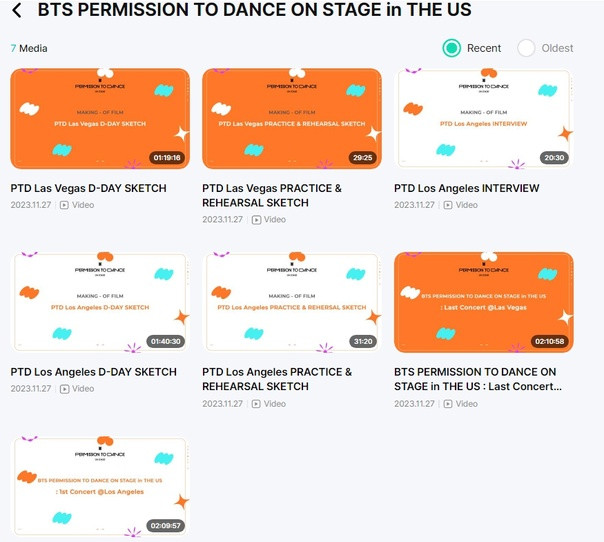Select the Oldest sort radio button

click(x=526, y=48)
